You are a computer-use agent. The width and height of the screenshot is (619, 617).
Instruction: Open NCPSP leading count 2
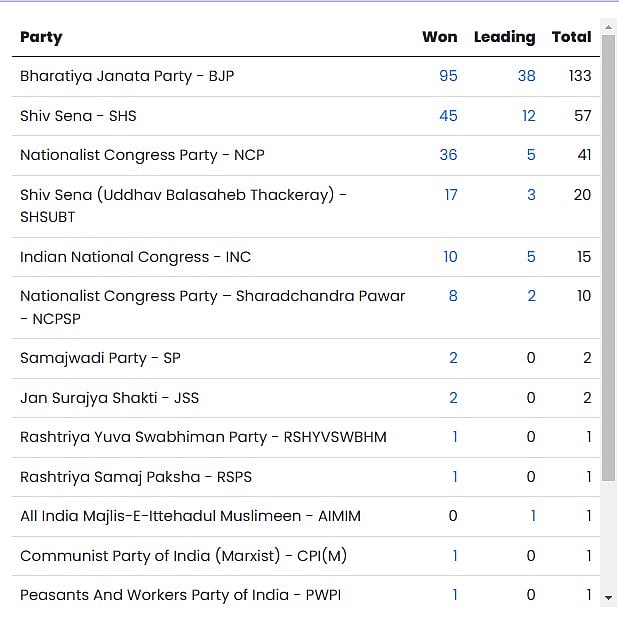click(531, 296)
